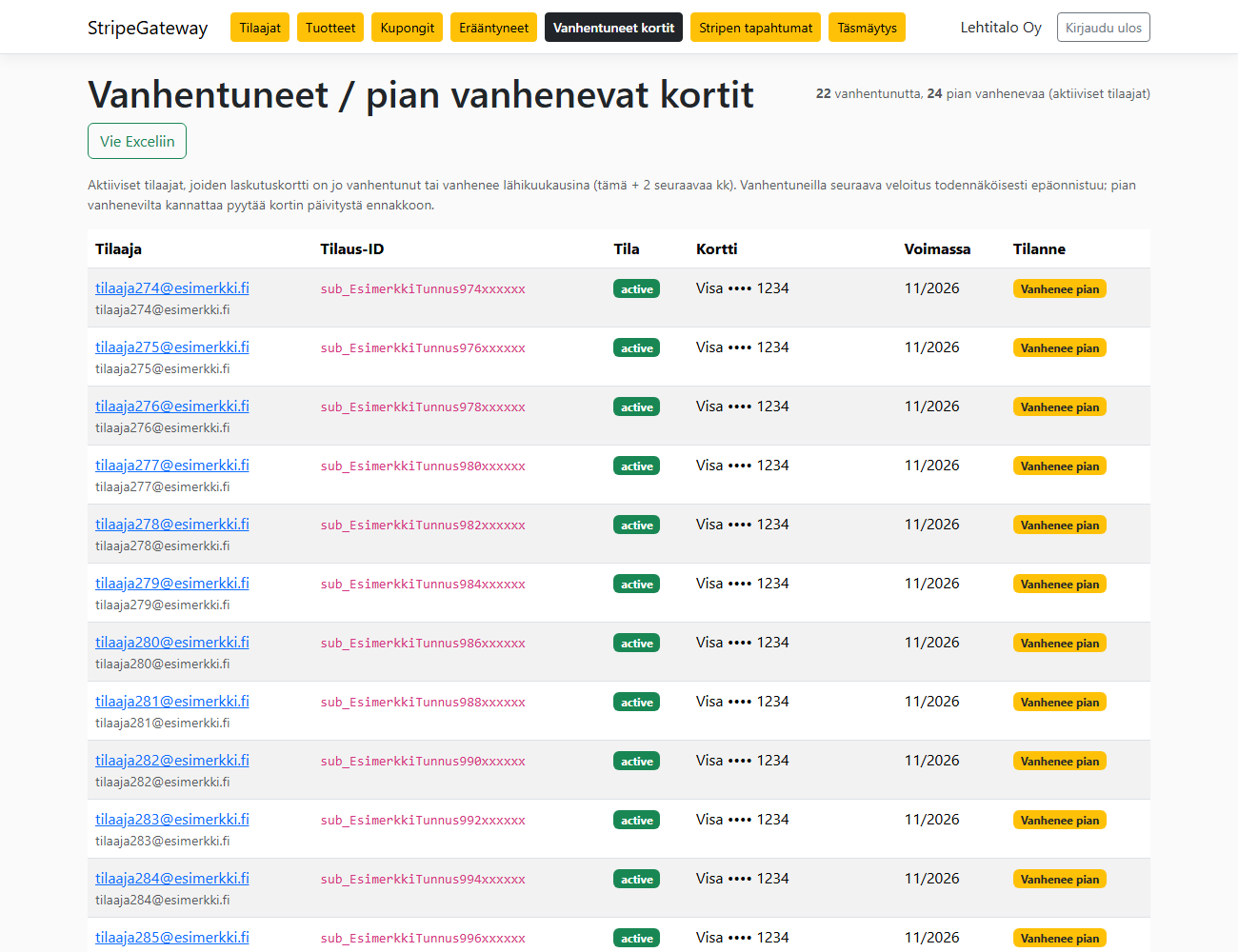Export the list with Vie Exceliin
This screenshot has height=952, width=1238.
pos(137,141)
